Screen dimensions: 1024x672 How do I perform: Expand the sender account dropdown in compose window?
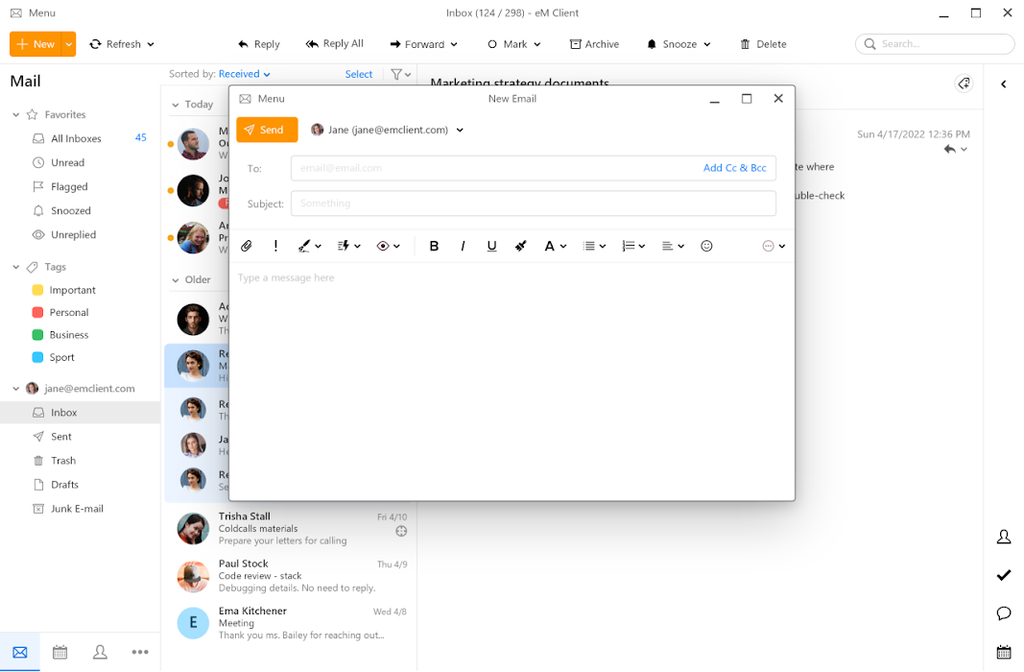tap(459, 129)
